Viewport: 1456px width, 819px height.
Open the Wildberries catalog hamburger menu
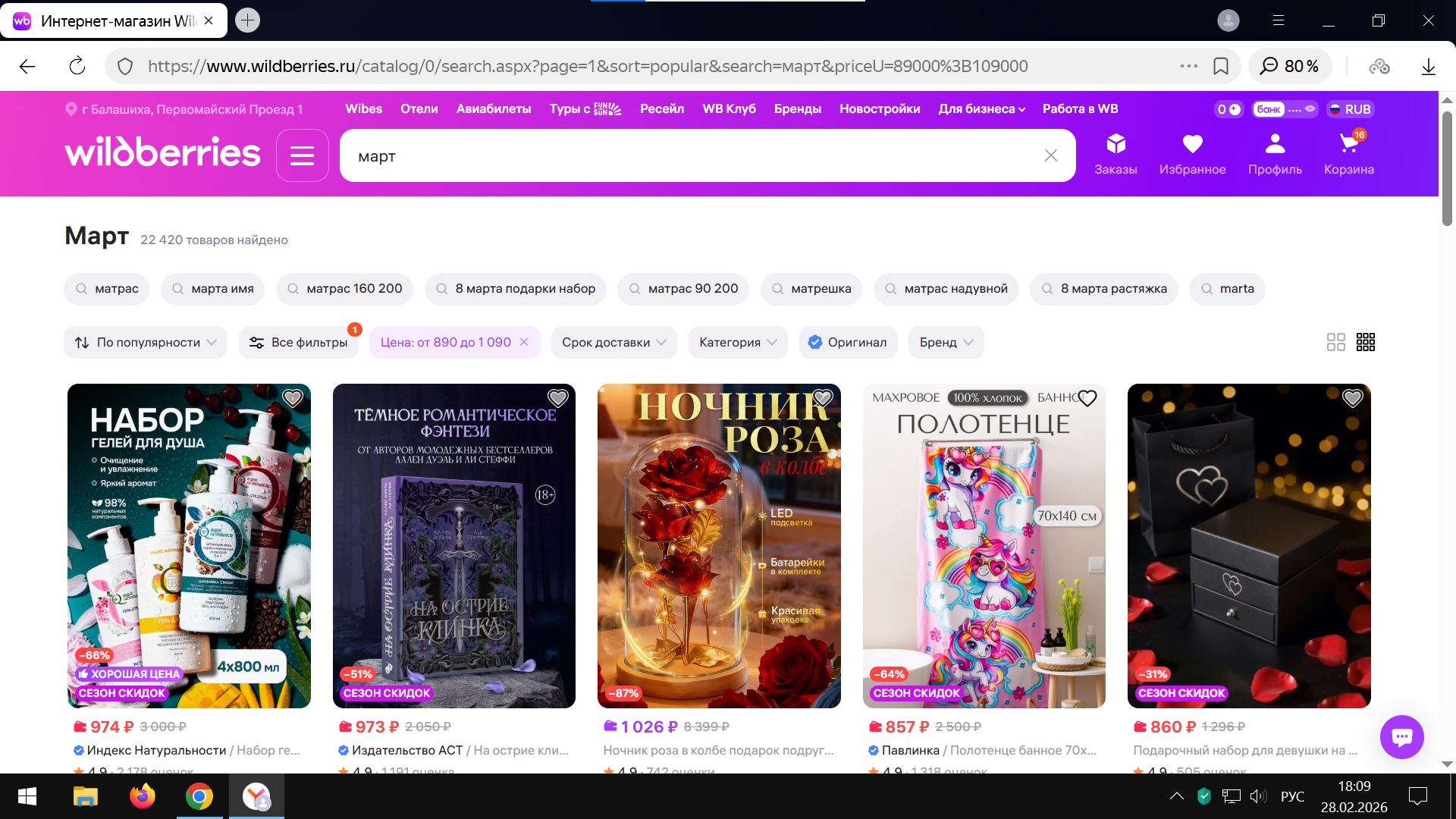[x=302, y=155]
